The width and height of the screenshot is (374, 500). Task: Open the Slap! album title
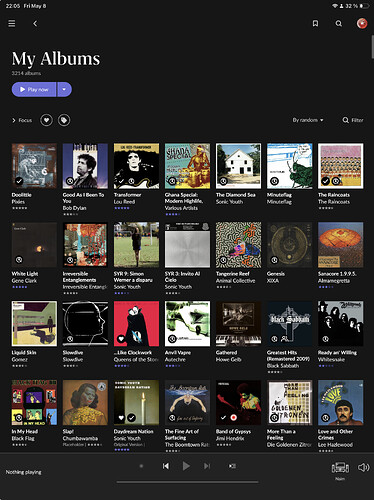[68, 431]
